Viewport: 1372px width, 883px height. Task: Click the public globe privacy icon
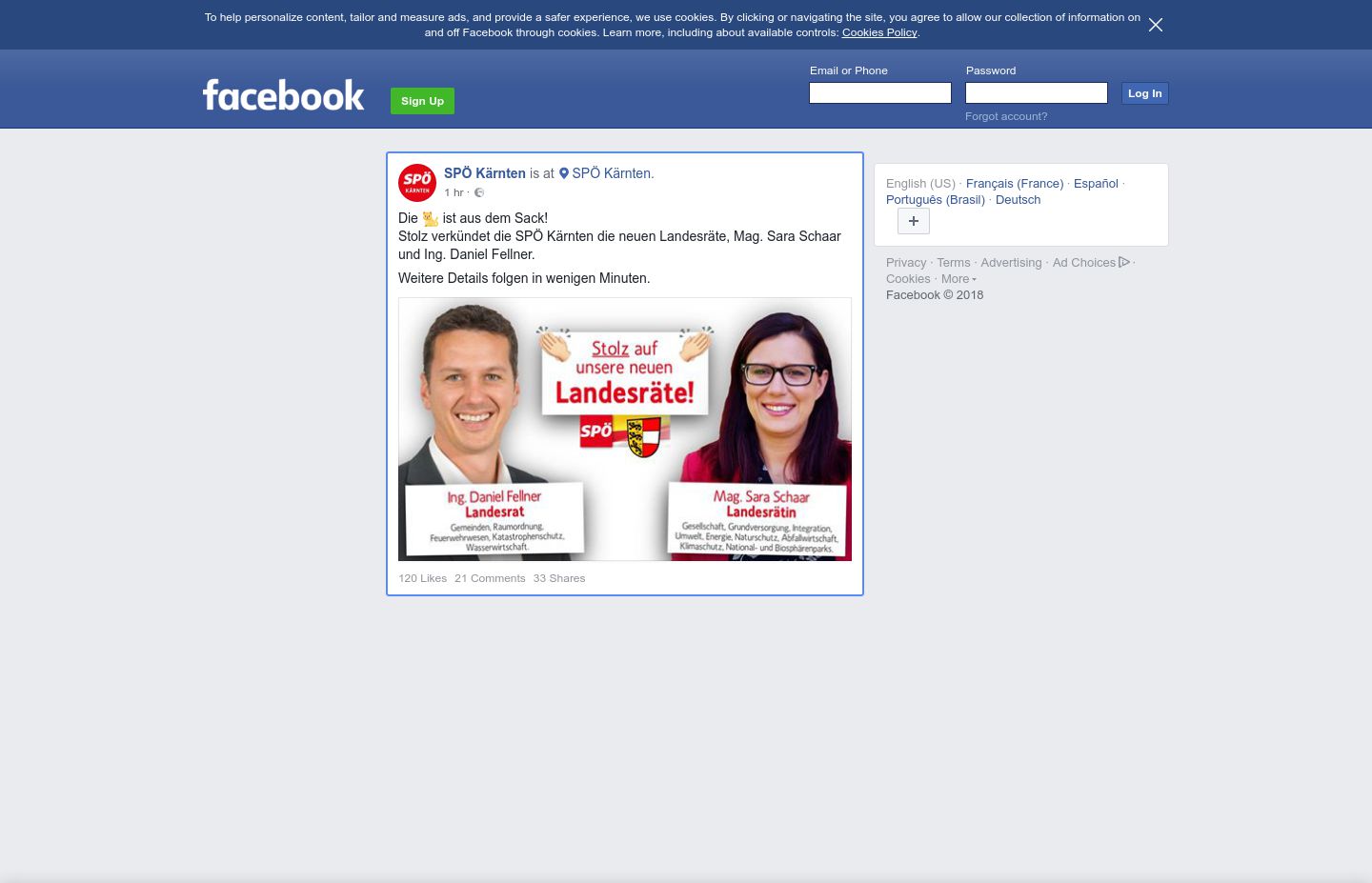click(479, 192)
